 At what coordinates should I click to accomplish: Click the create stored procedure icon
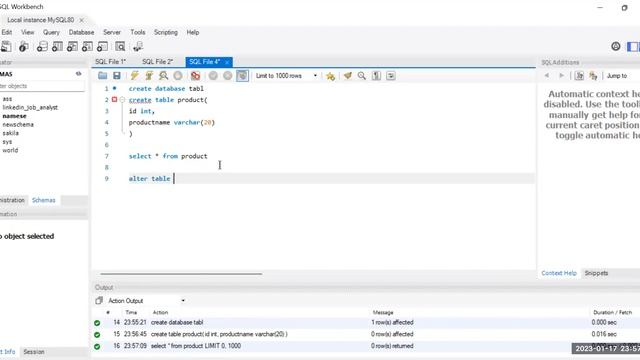(x=87, y=47)
